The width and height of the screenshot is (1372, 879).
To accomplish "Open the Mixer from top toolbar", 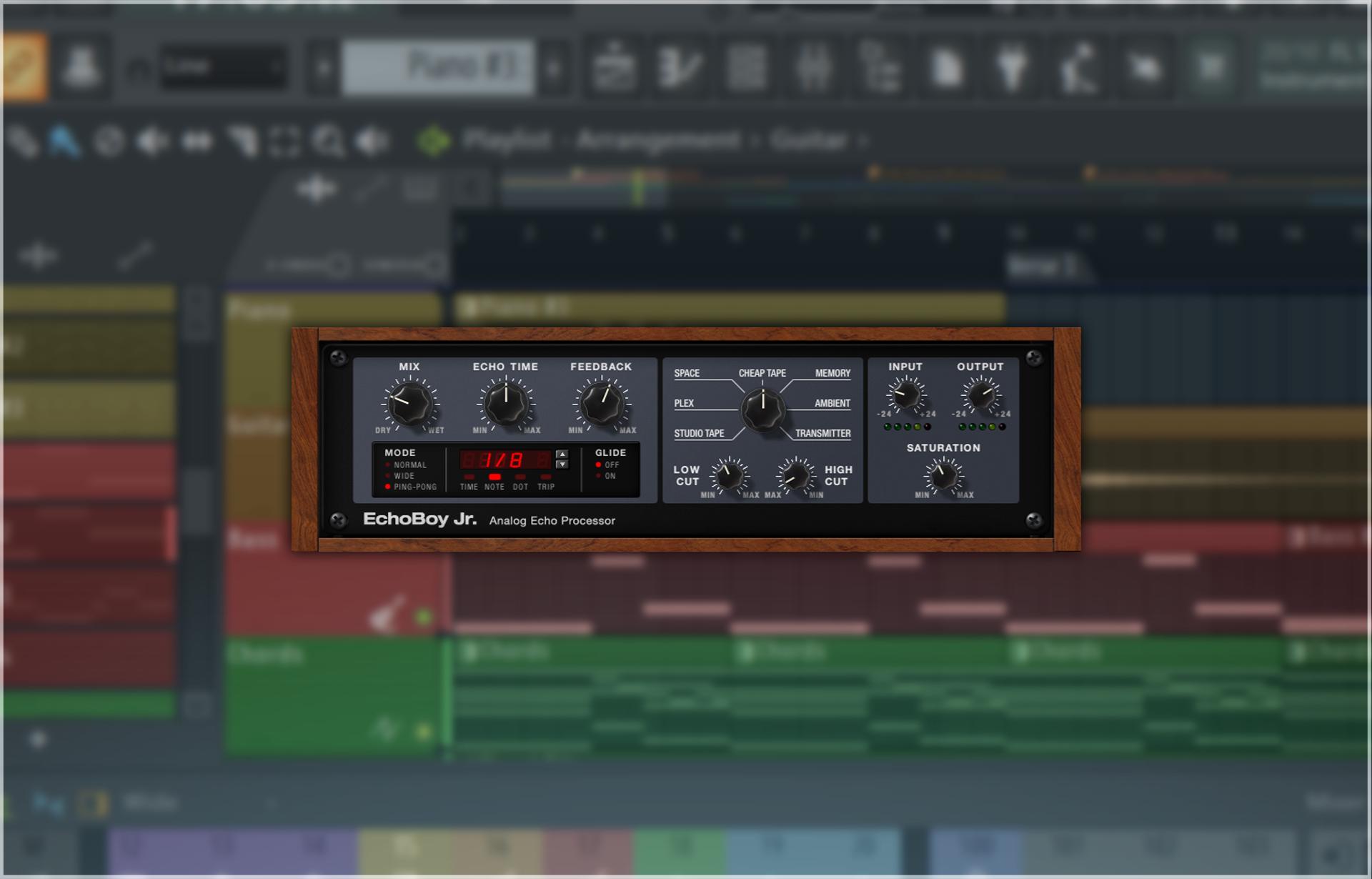I will [814, 67].
